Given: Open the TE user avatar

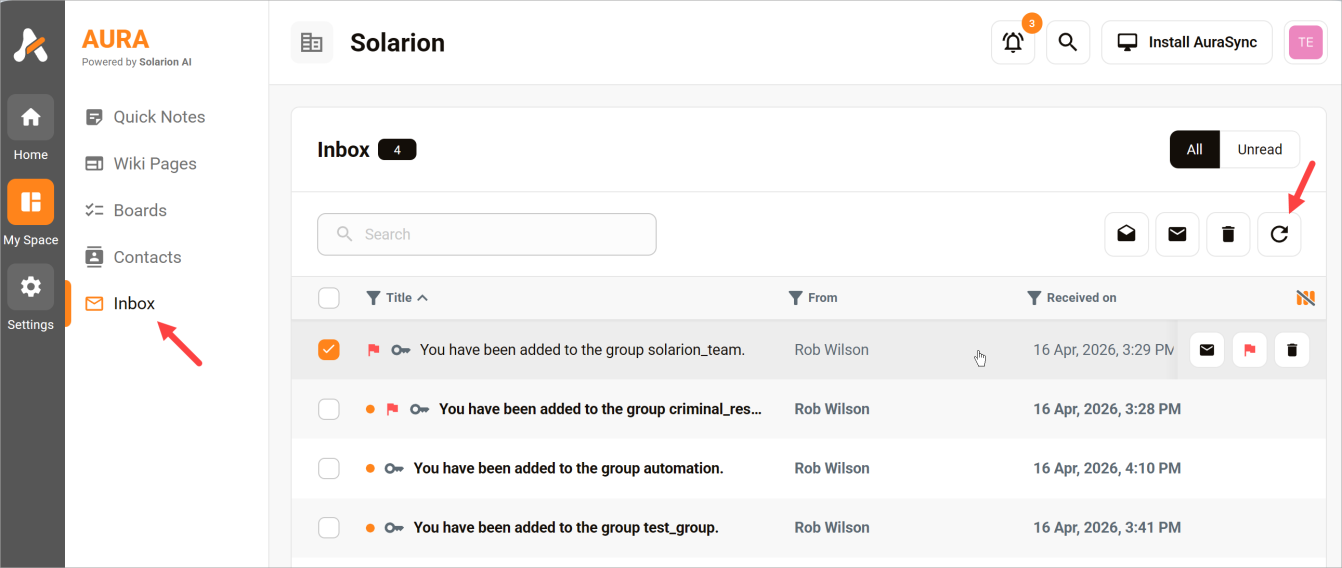Looking at the screenshot, I should 1305,43.
